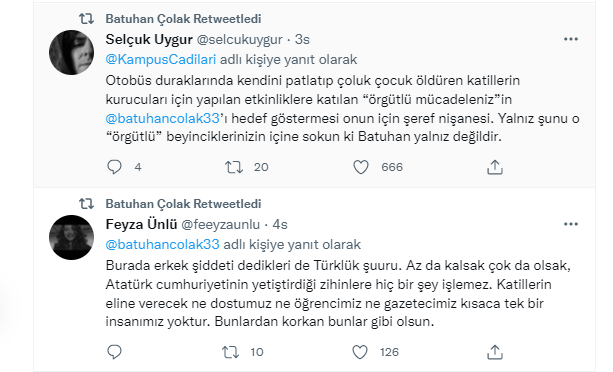This screenshot has width=613, height=372.
Task: Share Feyza Ünlü's tweet
Action: 495,352
